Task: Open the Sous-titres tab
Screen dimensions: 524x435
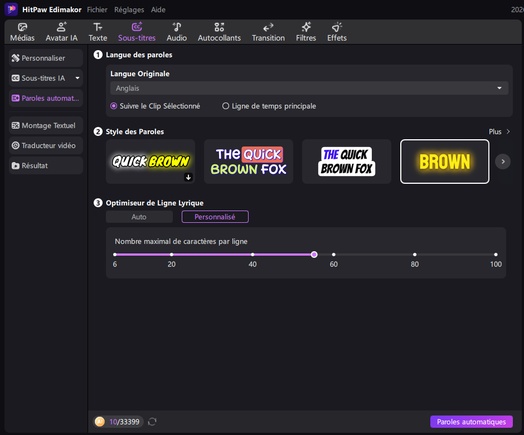Action: click(x=137, y=32)
